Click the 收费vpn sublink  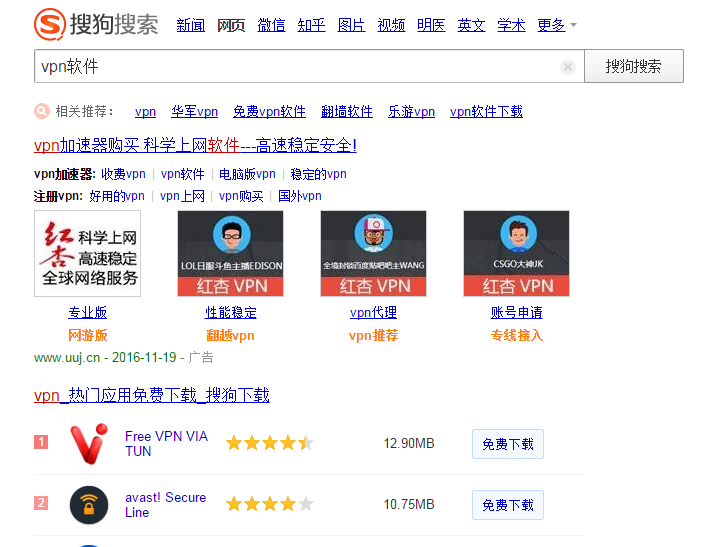[123, 174]
